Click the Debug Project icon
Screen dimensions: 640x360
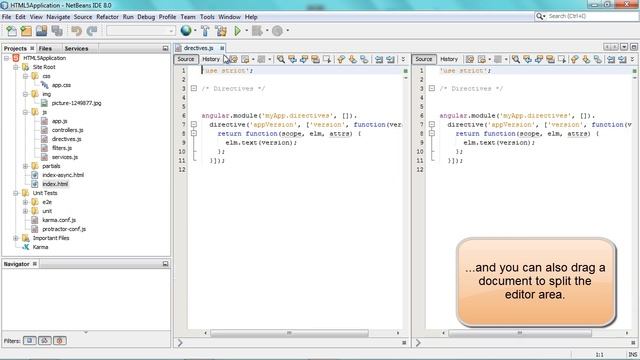[x=257, y=31]
